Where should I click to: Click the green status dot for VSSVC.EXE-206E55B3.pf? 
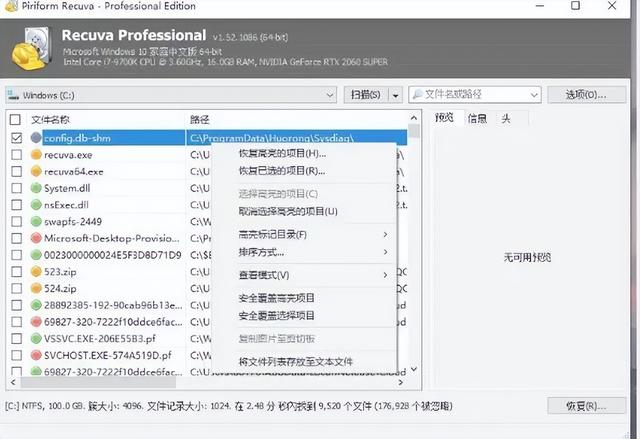coord(36,339)
